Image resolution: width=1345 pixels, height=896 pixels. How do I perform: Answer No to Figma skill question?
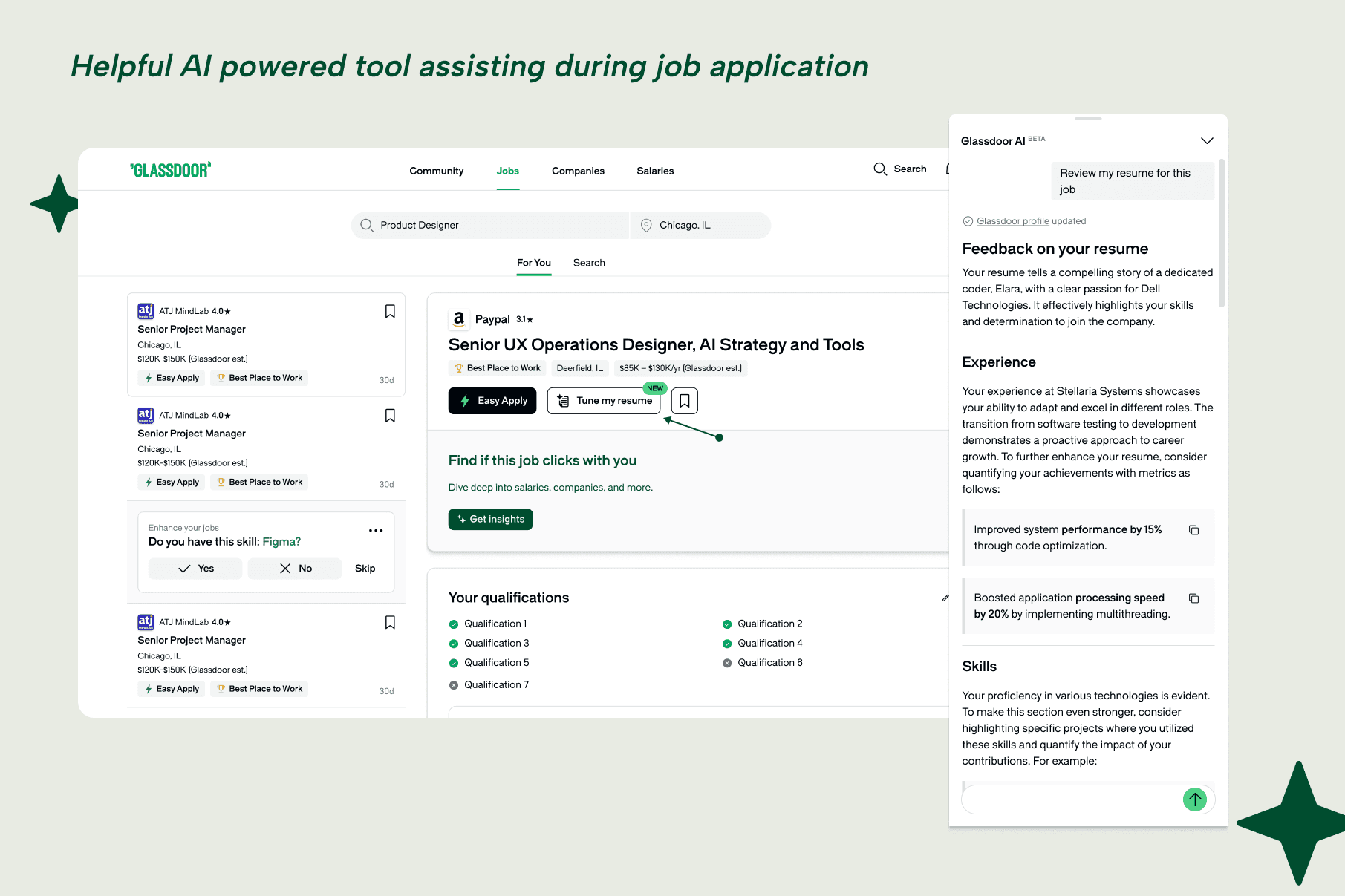(x=295, y=569)
